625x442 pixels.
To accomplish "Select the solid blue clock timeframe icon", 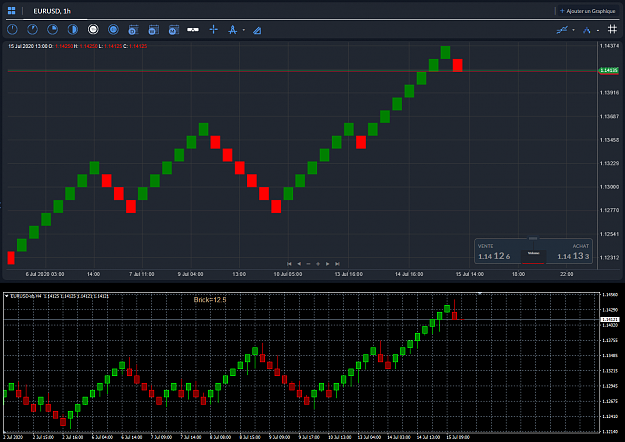I will (x=113, y=29).
